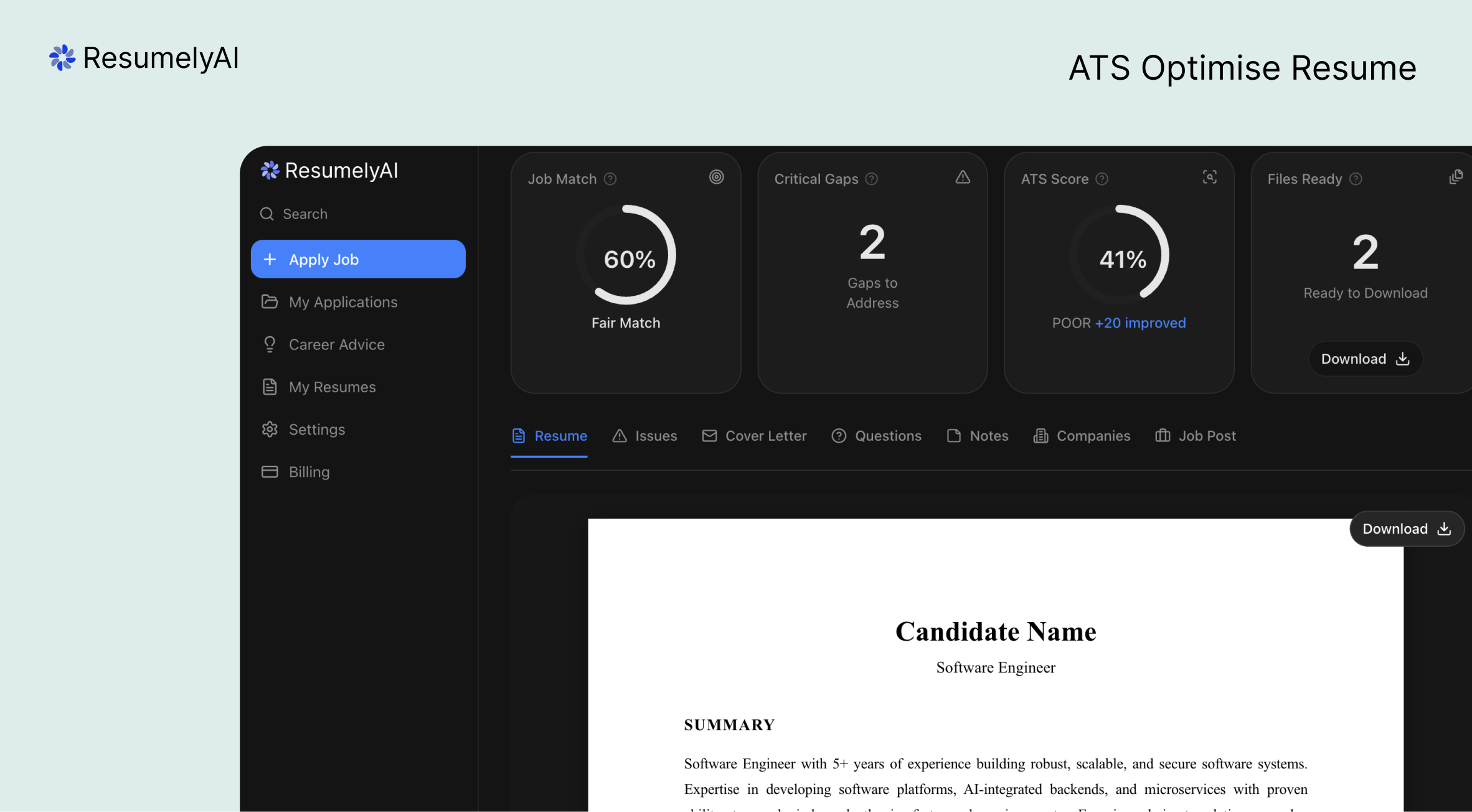Click the copy icon on the Files Ready card
The image size is (1472, 812).
click(1456, 177)
